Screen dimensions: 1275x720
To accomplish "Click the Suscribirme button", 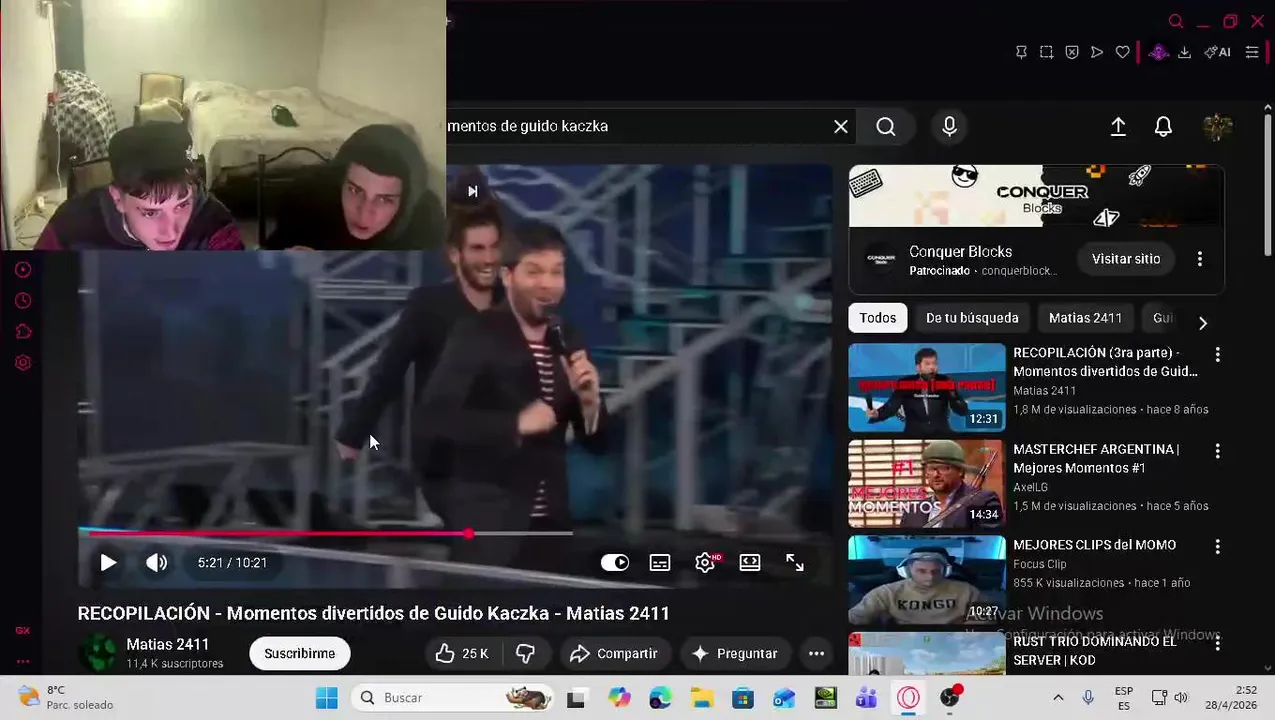I will coord(299,653).
